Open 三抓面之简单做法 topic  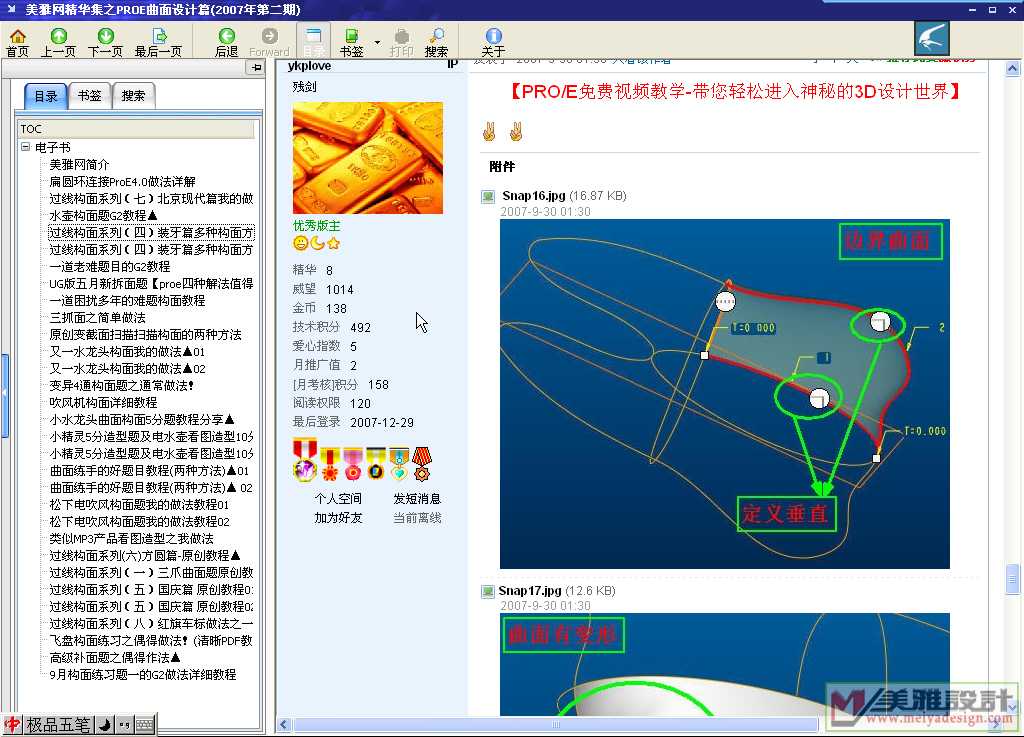coord(97,317)
